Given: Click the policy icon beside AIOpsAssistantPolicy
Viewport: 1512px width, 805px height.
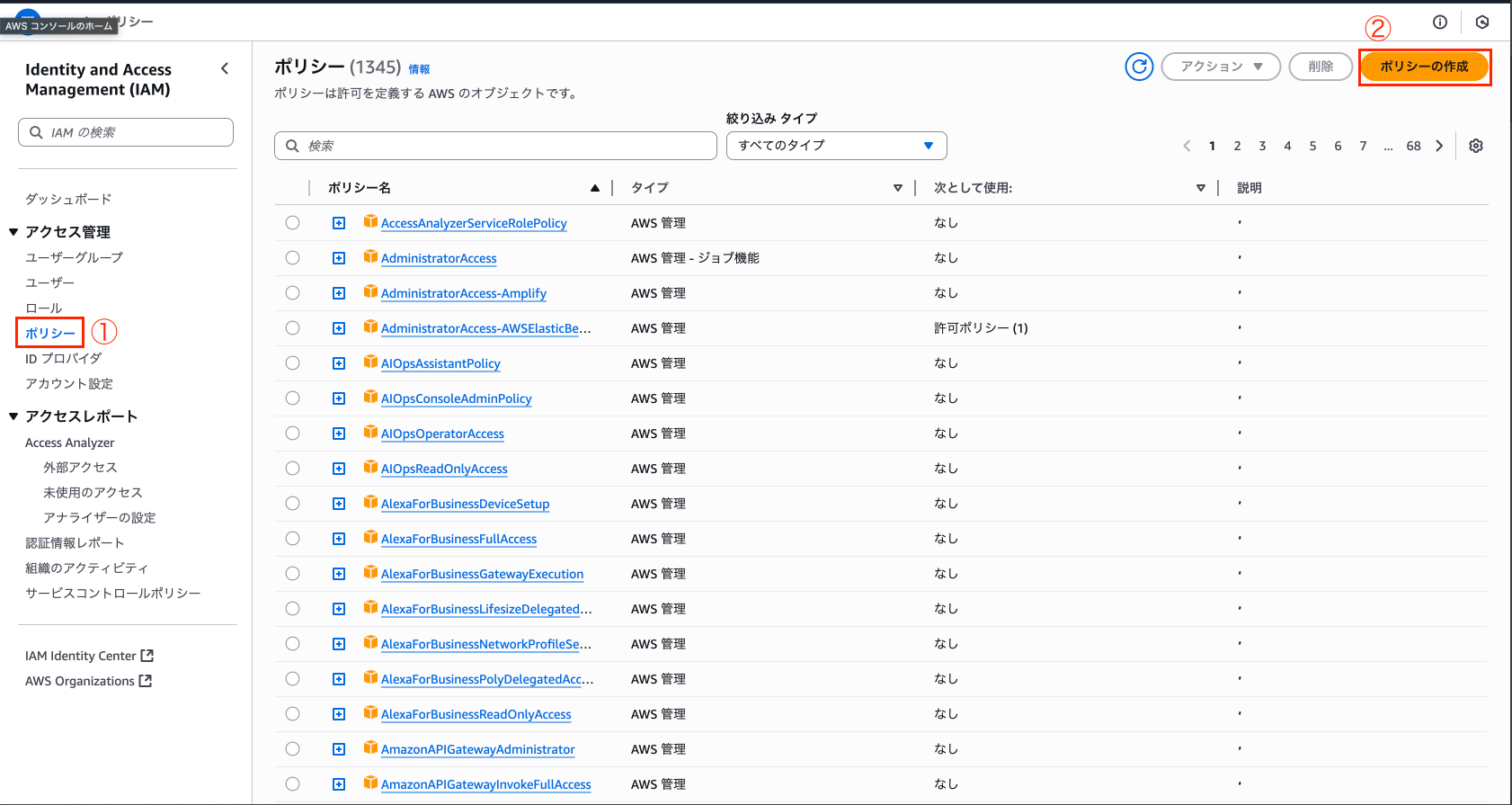Looking at the screenshot, I should point(370,362).
